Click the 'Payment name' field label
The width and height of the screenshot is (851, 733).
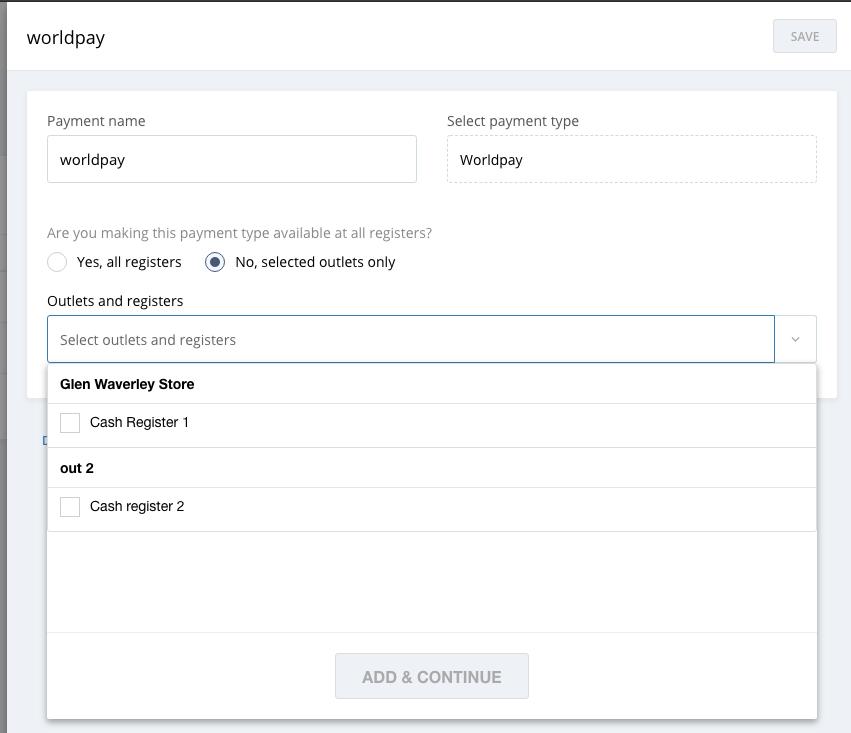click(x=96, y=121)
